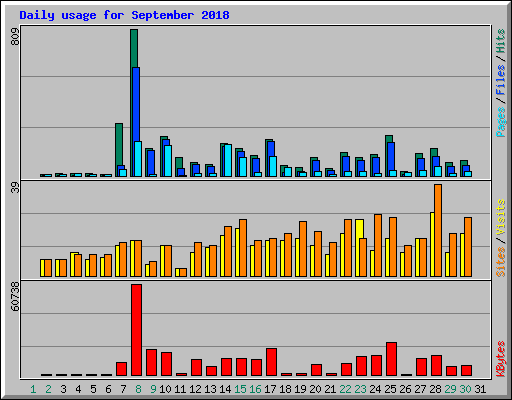The height and width of the screenshot is (400, 512).
Task: Click day label 17 on the axis
Action: click(x=270, y=389)
